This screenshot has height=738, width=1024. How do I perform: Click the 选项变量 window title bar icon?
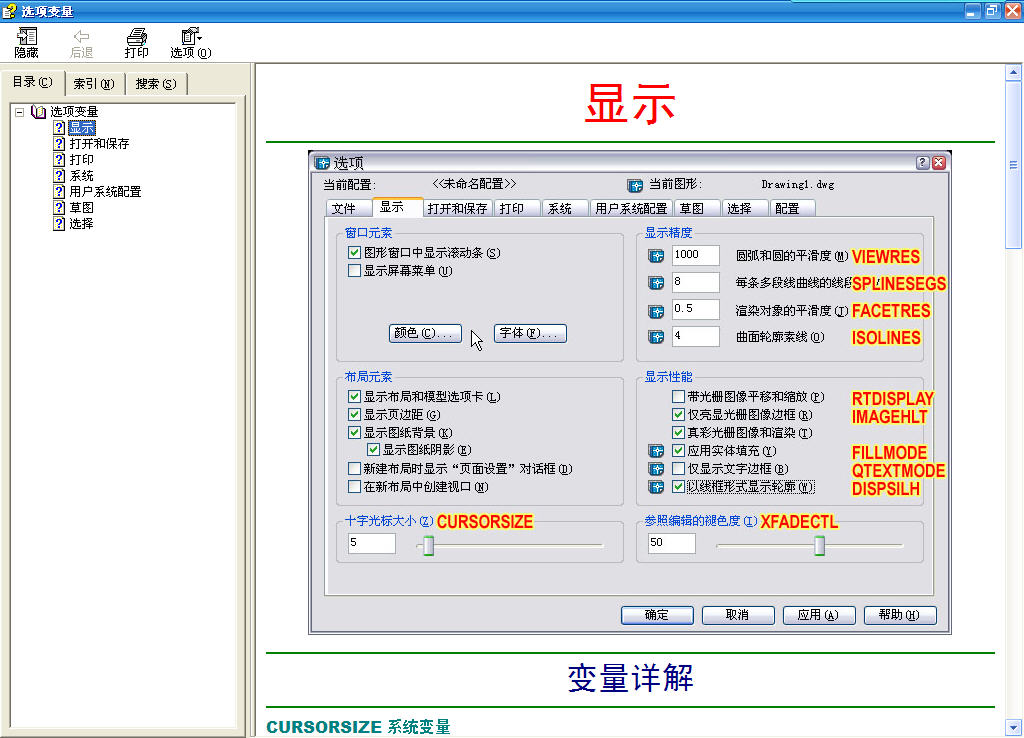point(9,10)
